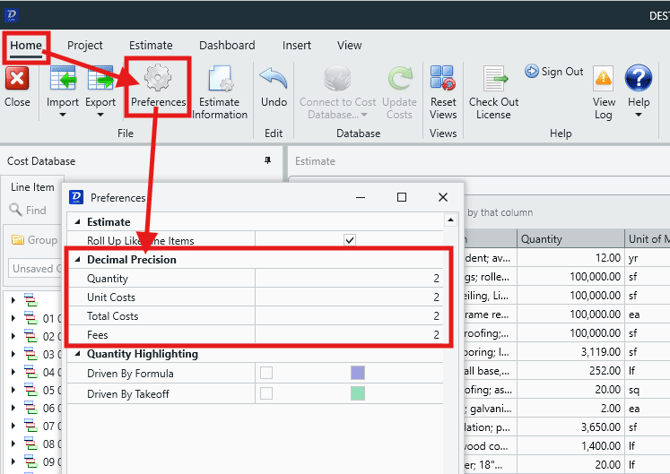Pick Driven By Formula purple color swatch
Viewport: 670px width, 474px height.
(x=358, y=373)
